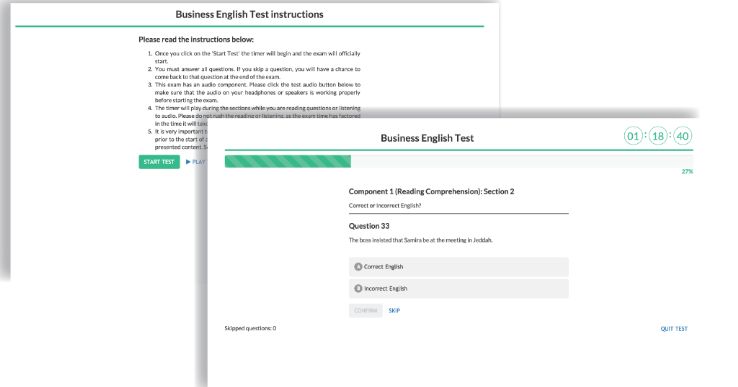Click the Samira meeting sentence text
This screenshot has width=738, height=387.
pos(421,240)
